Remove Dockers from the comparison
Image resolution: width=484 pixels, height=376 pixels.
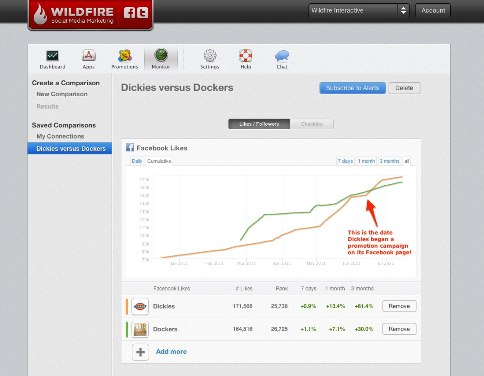[399, 329]
